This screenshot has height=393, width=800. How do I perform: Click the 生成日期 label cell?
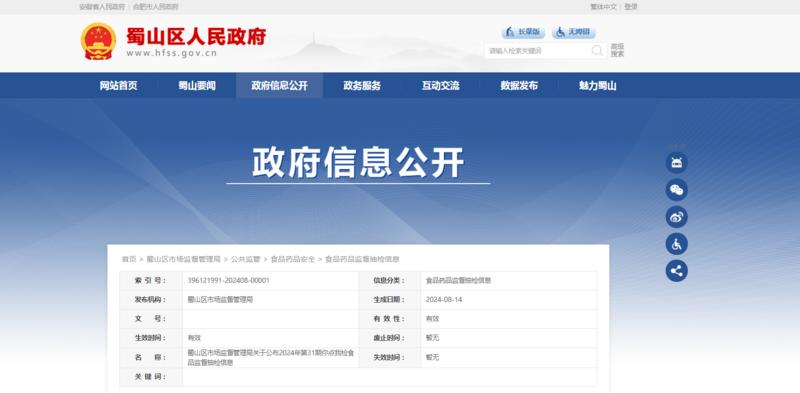coord(390,300)
